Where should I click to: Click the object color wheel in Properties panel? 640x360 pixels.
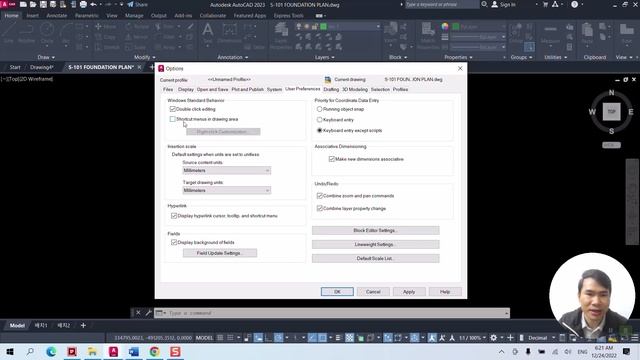pos(445,27)
